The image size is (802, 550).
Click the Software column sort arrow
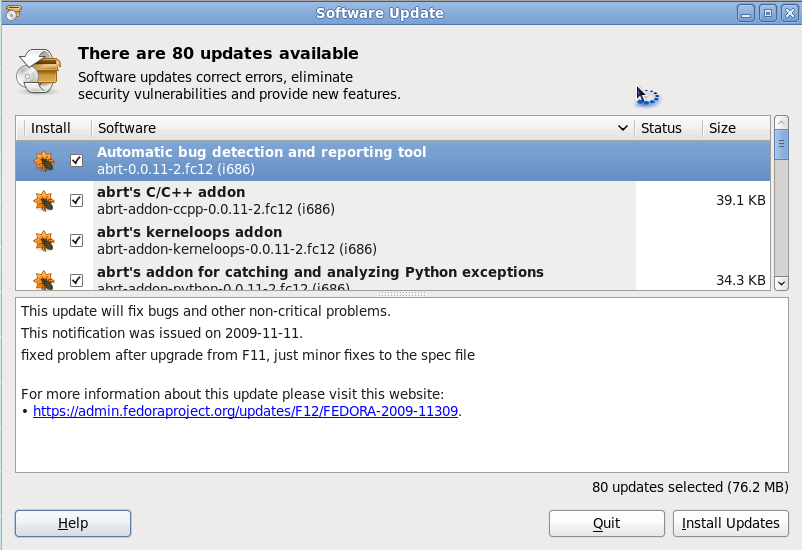[622, 128]
